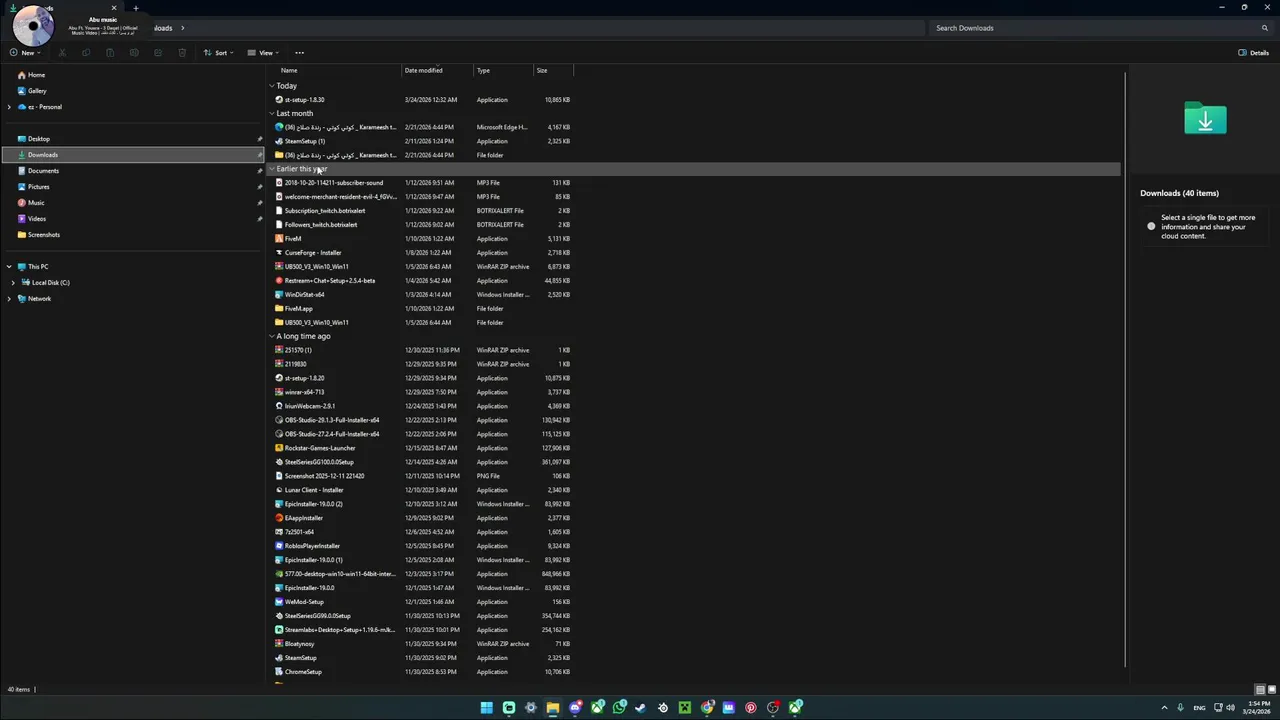Select the RobloxPlayerInstaller icon
Viewport: 1280px width, 720px height.
pyautogui.click(x=279, y=546)
